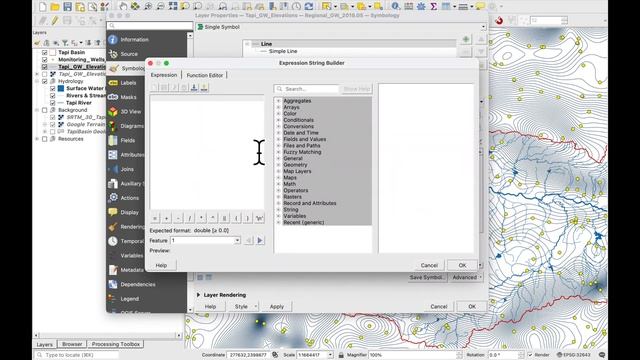This screenshot has width=640, height=360.
Task: Toggle visibility of Tapi River layer
Action: click(53, 103)
